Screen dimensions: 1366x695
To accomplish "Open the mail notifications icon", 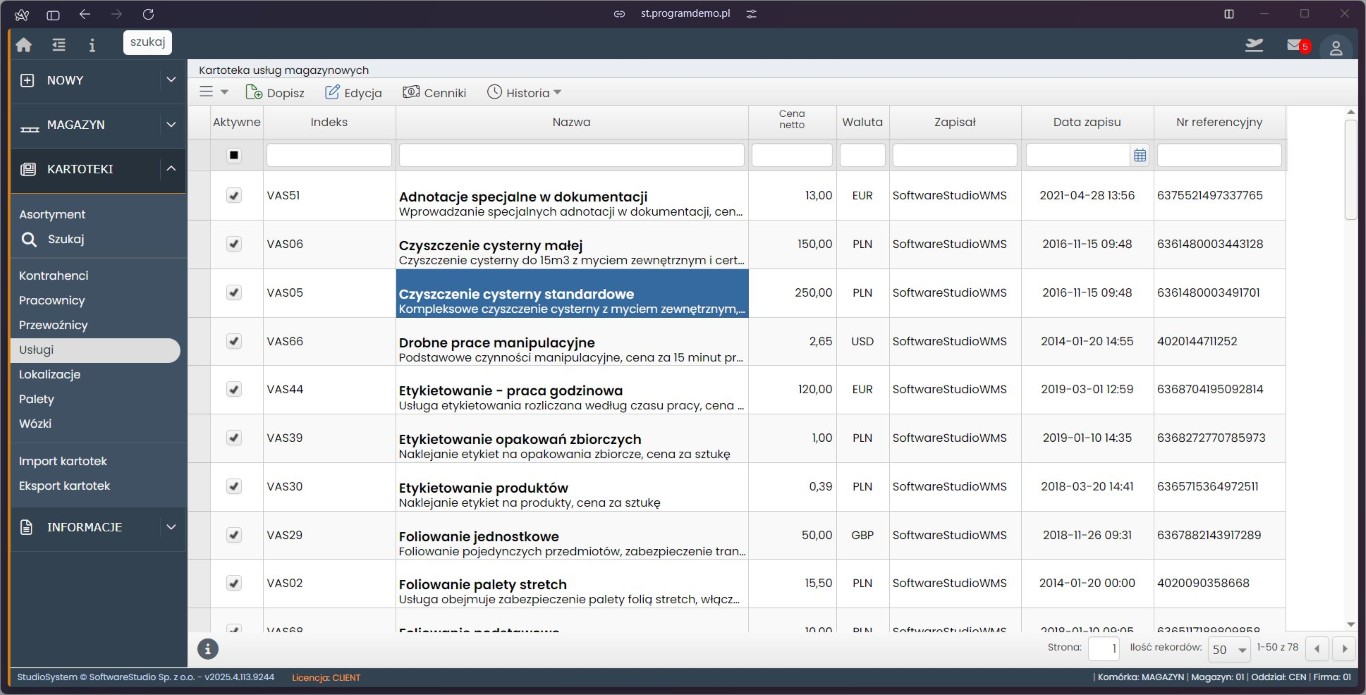I will click(x=1296, y=45).
